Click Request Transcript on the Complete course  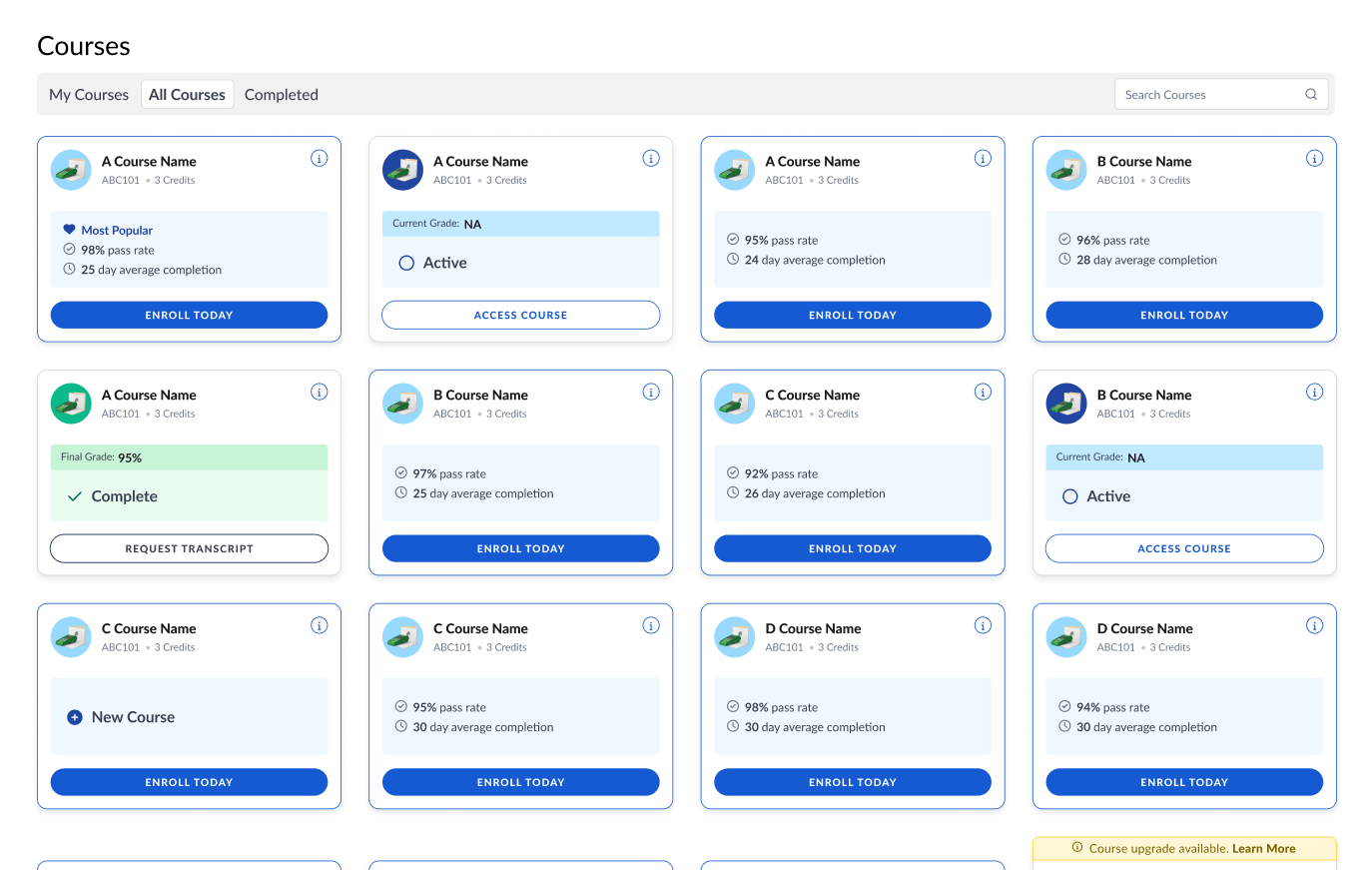189,548
